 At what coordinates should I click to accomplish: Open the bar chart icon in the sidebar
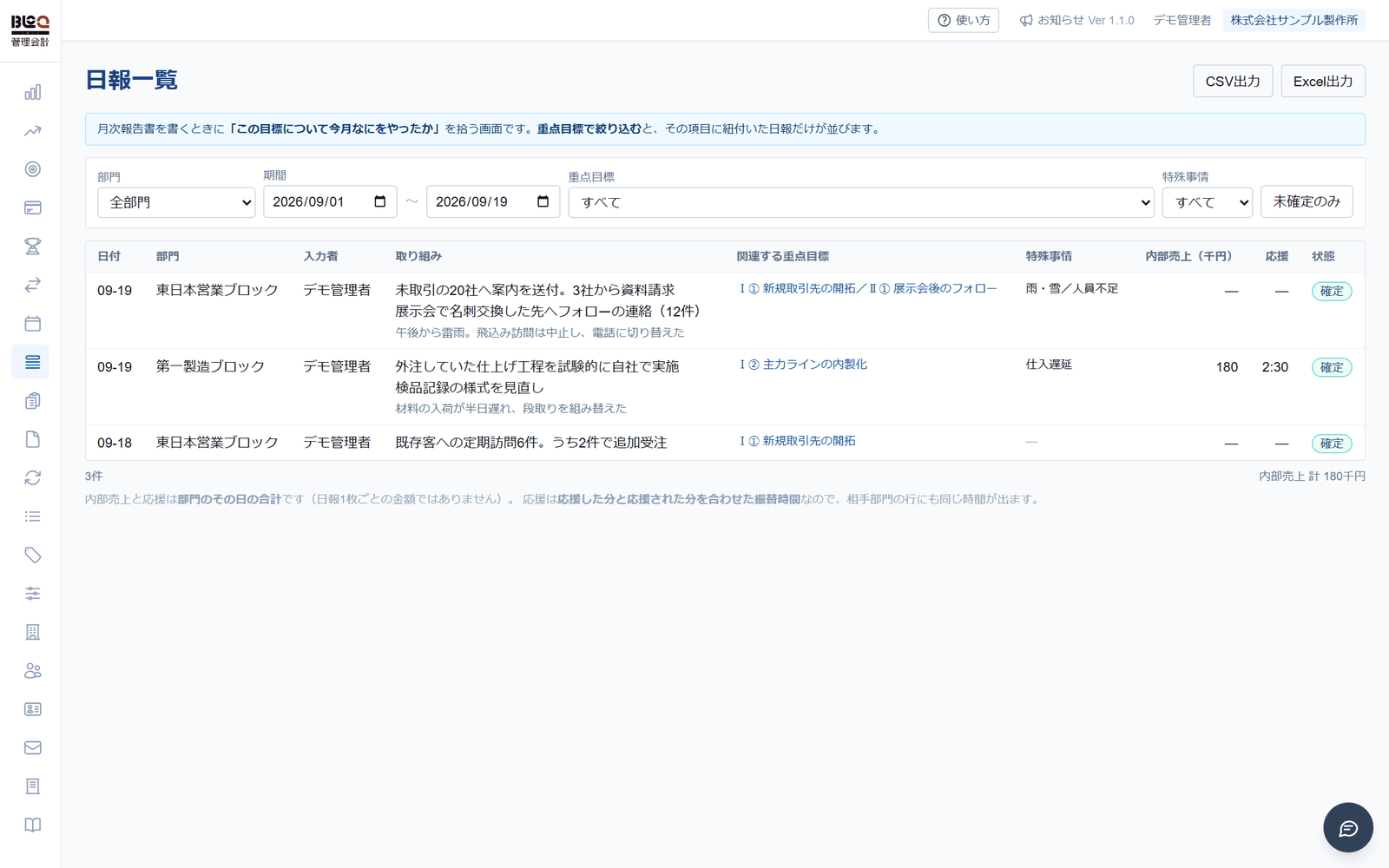32,92
